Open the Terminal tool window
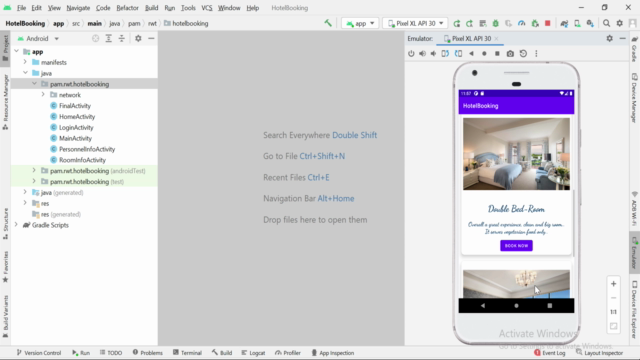Screen dimensions: 640x360 (187, 353)
